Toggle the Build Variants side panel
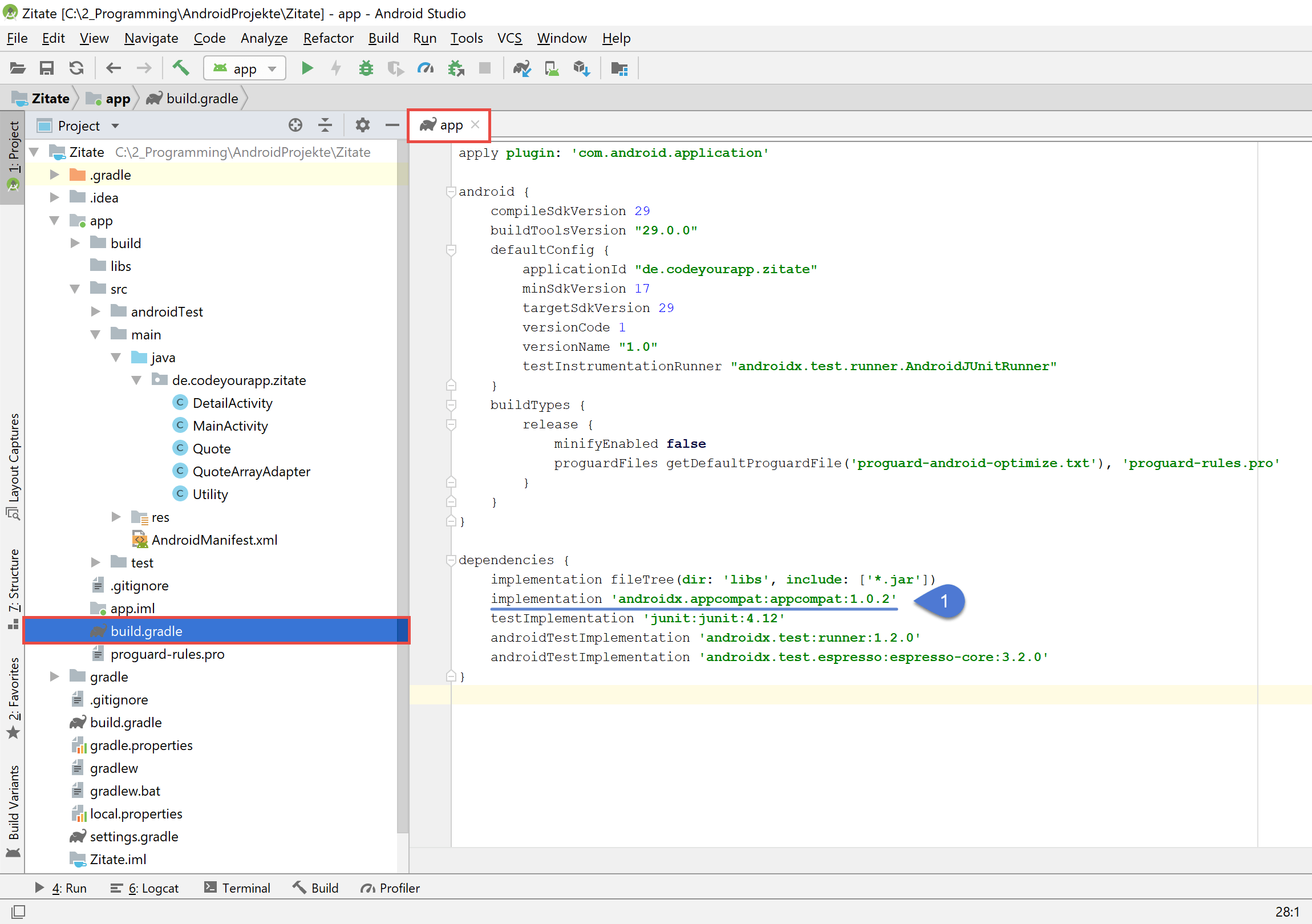Screen dimensions: 1312x924 point(13,812)
